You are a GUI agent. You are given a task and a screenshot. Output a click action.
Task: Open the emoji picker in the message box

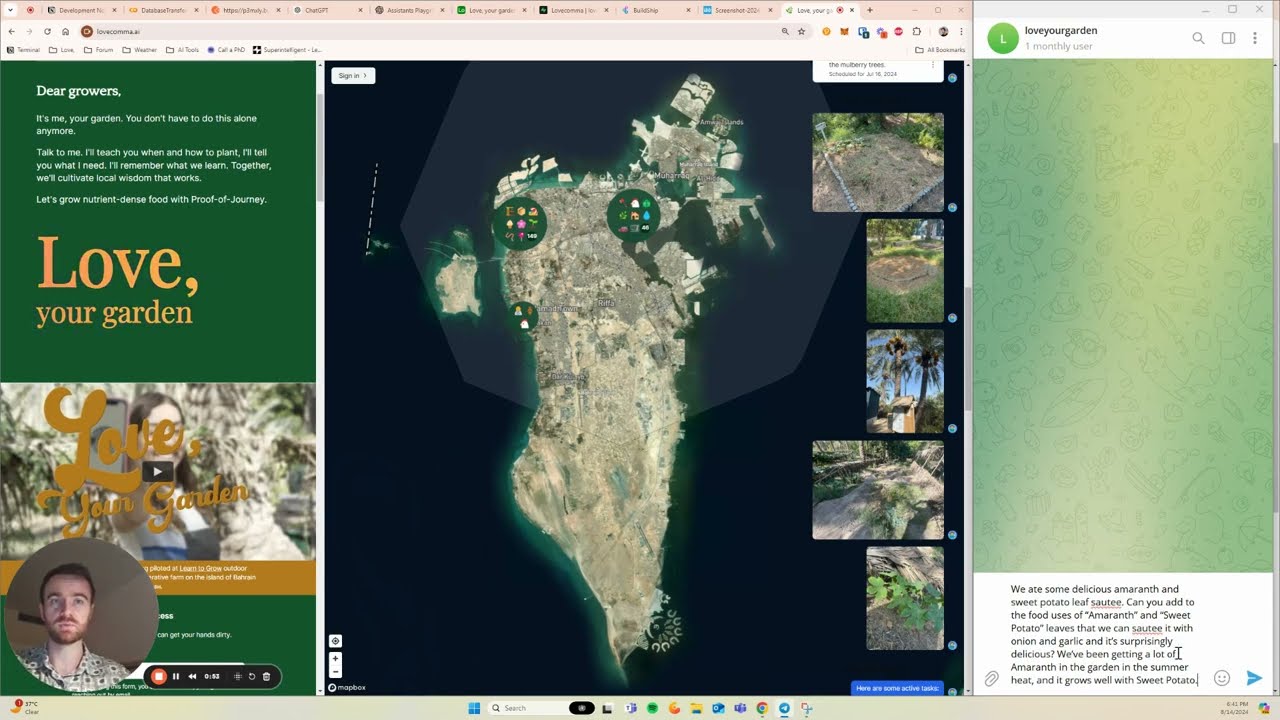click(1222, 677)
